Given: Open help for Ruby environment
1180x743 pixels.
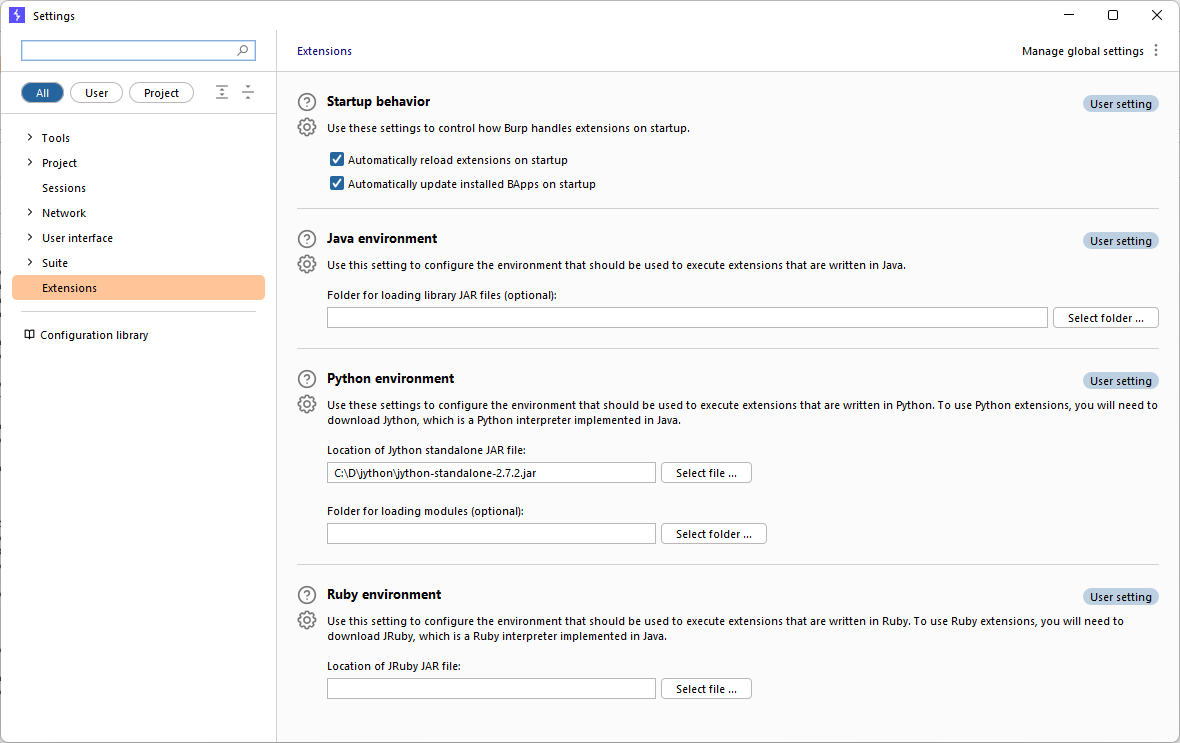Looking at the screenshot, I should pyautogui.click(x=306, y=595).
